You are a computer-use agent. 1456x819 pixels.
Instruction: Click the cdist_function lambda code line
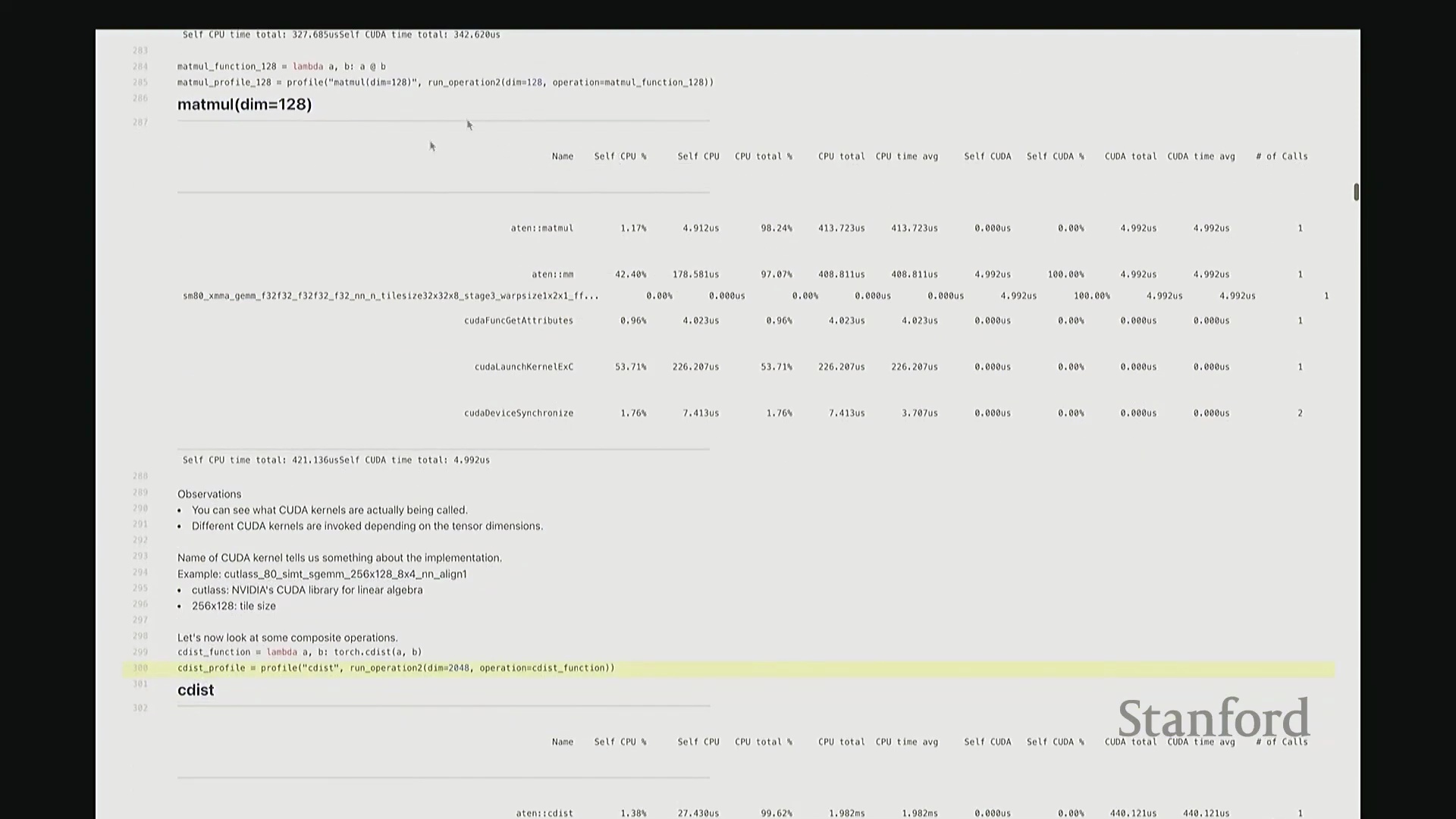[300, 652]
